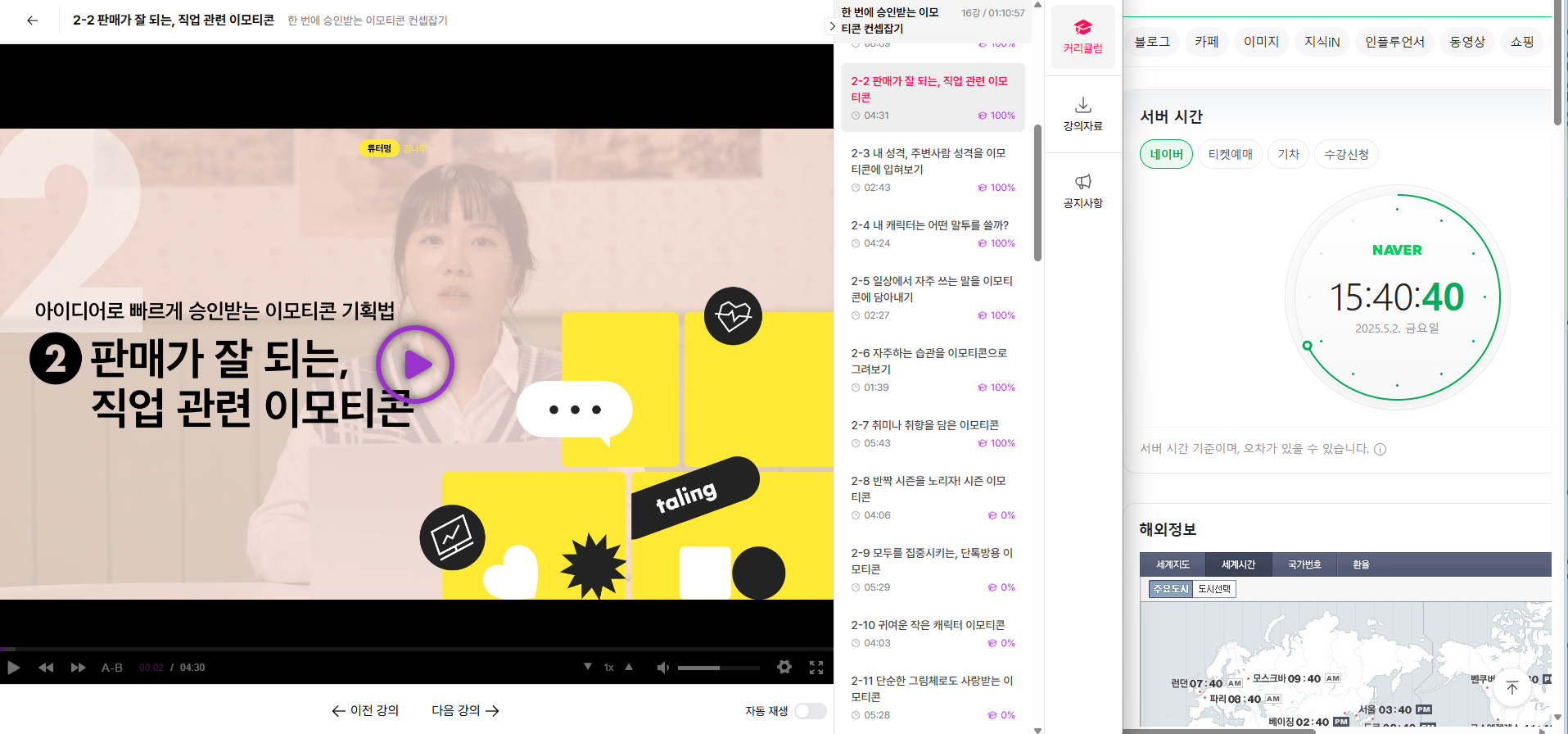Select lecture 2-8 반짝 시즌을 노리자
This screenshot has height=734, width=1568.
933,497
